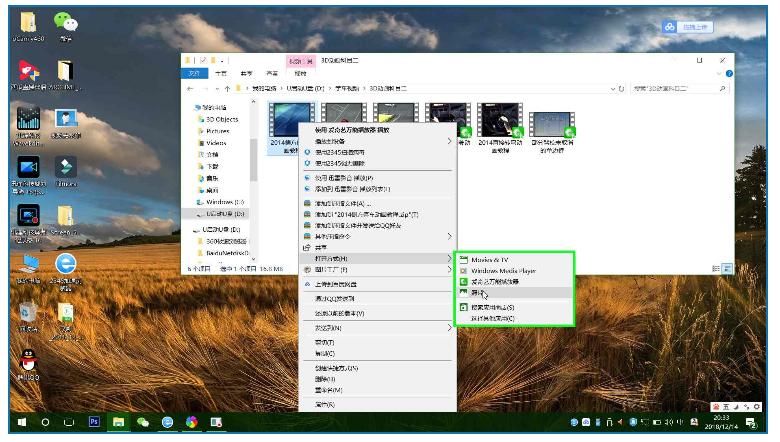Expand the Format Factory (F) submenu

[x=449, y=269]
